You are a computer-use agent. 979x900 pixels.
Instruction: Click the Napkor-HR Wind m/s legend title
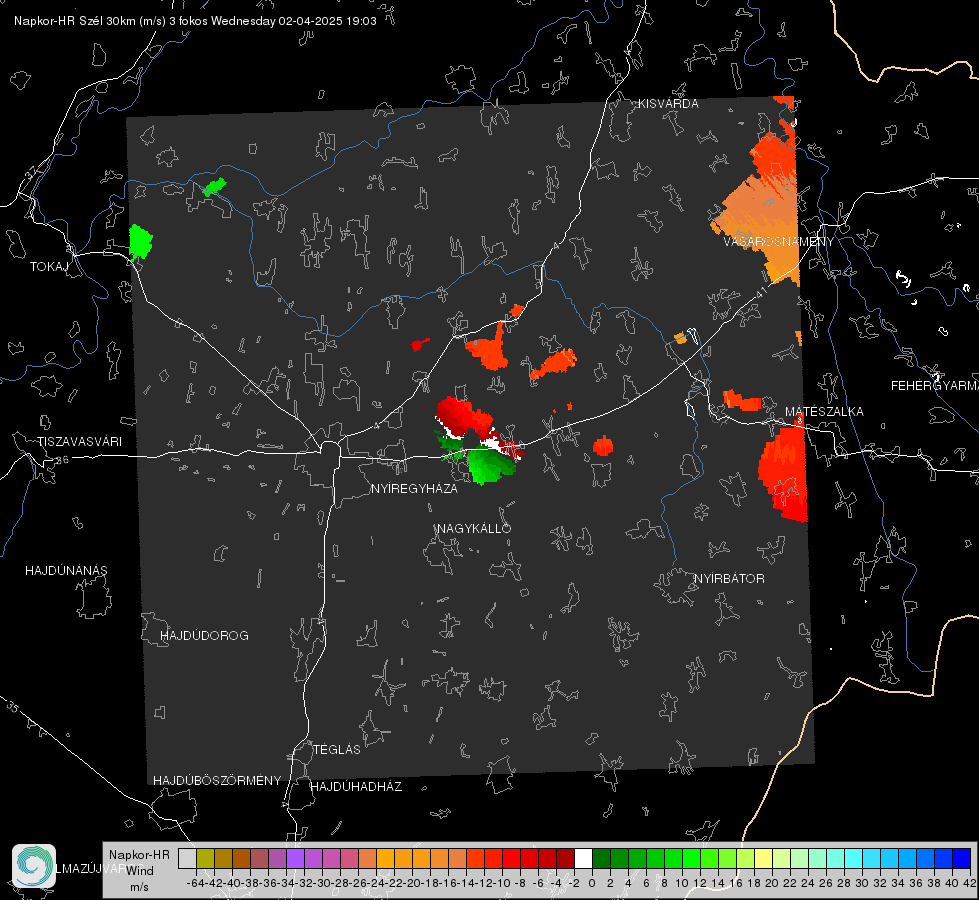tap(139, 871)
